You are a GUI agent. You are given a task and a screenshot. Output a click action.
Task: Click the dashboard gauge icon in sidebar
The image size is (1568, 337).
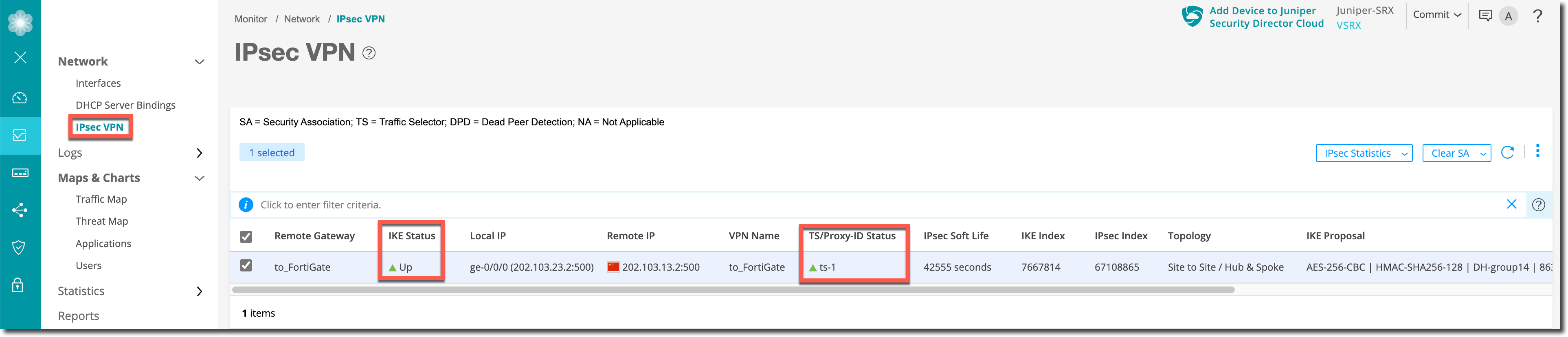[20, 98]
